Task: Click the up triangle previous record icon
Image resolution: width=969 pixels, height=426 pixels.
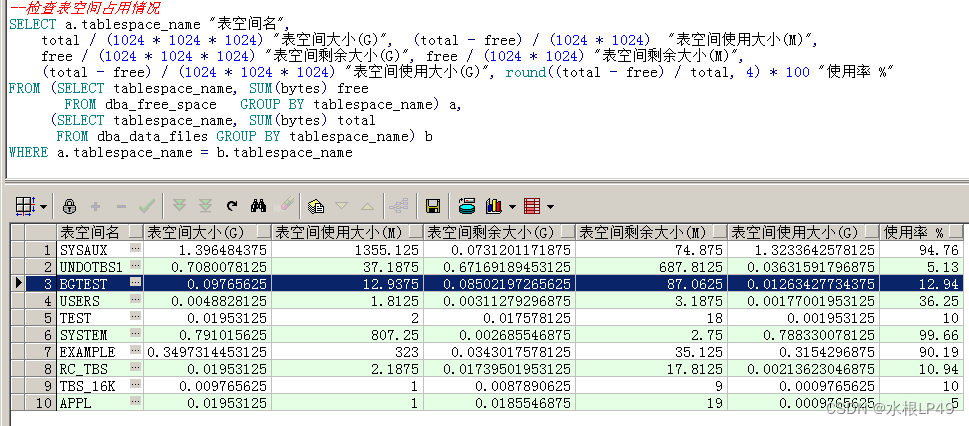Action: tap(367, 206)
